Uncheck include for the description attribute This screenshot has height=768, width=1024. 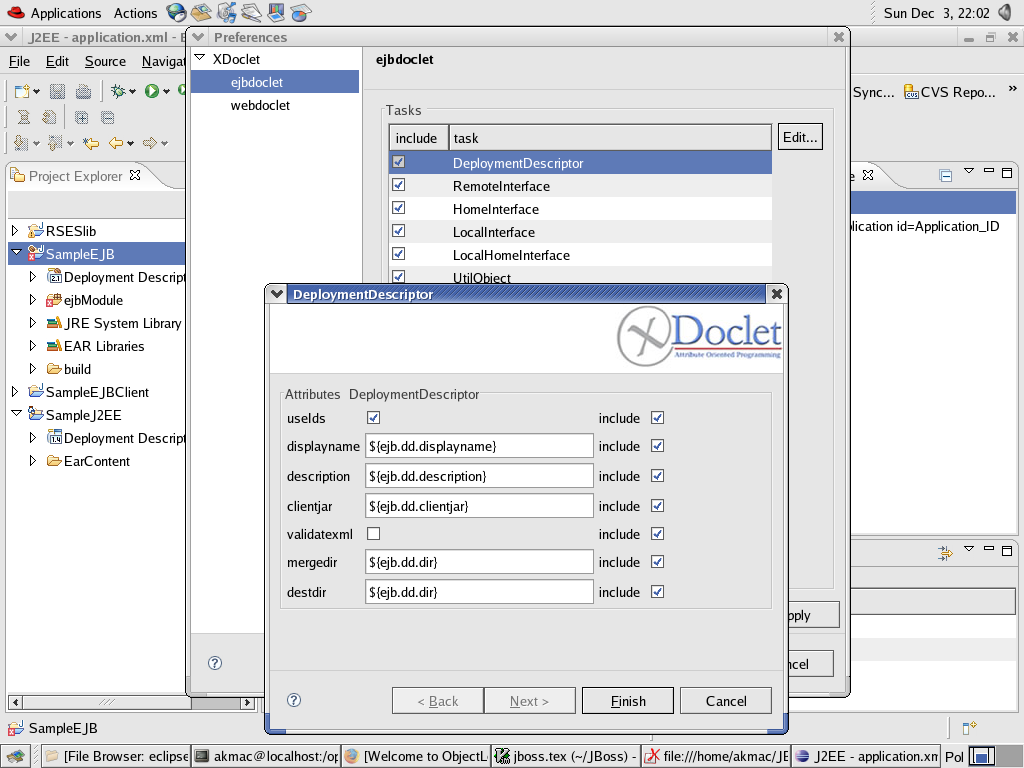(658, 476)
